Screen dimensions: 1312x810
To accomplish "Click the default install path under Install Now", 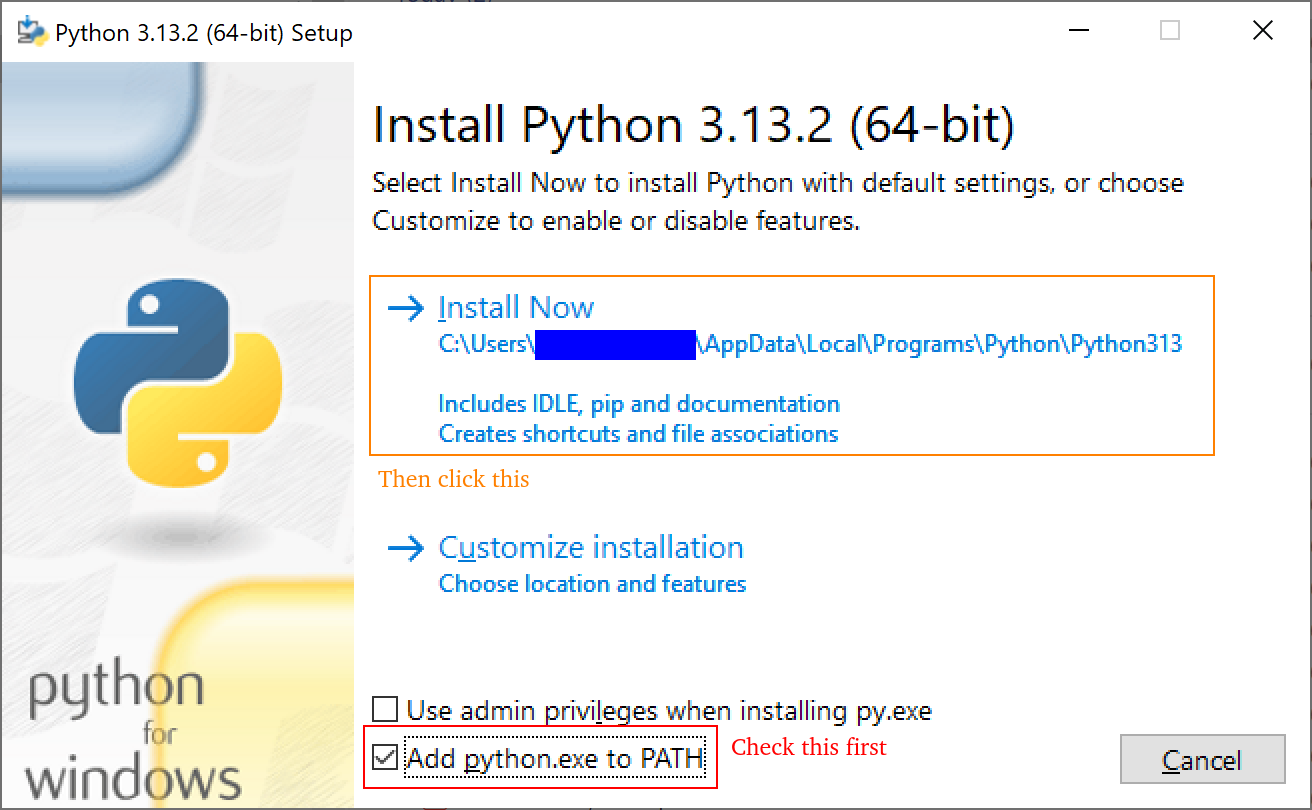I will point(810,344).
